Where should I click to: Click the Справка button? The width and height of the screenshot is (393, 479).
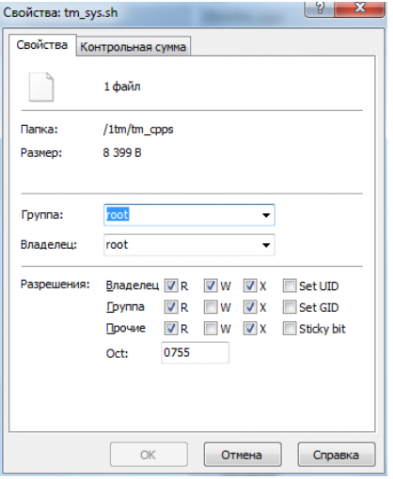(x=336, y=455)
